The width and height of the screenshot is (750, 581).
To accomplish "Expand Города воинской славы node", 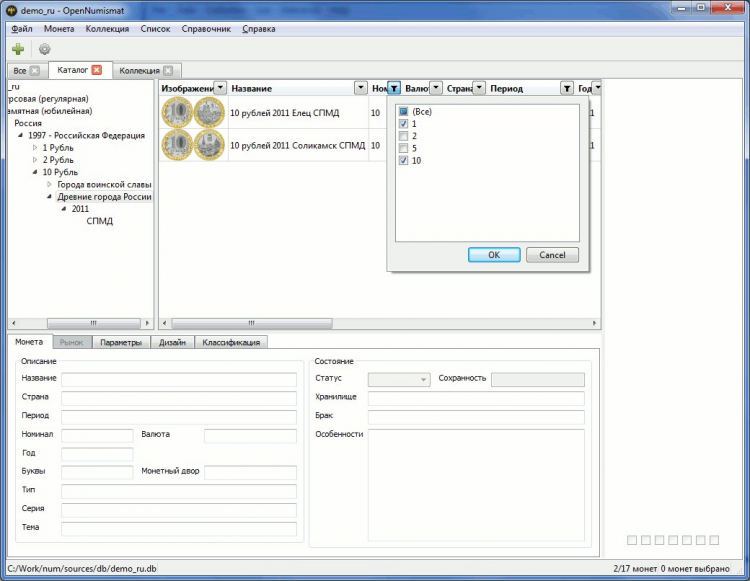I will pos(49,184).
